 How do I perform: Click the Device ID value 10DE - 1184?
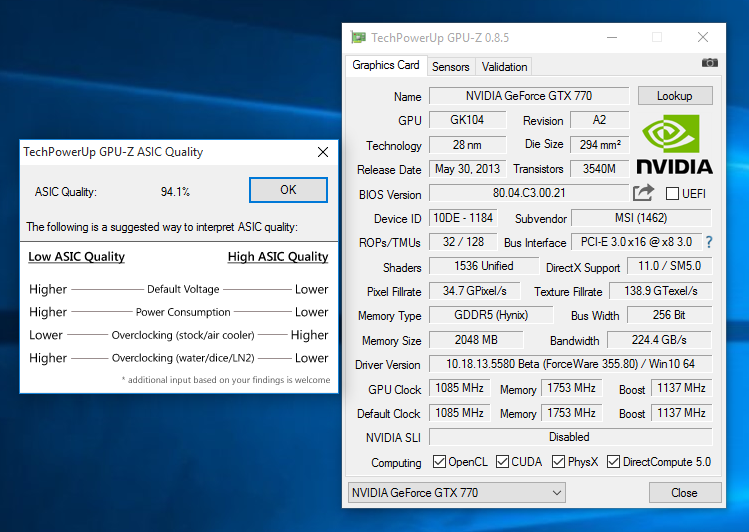pyautogui.click(x=463, y=218)
